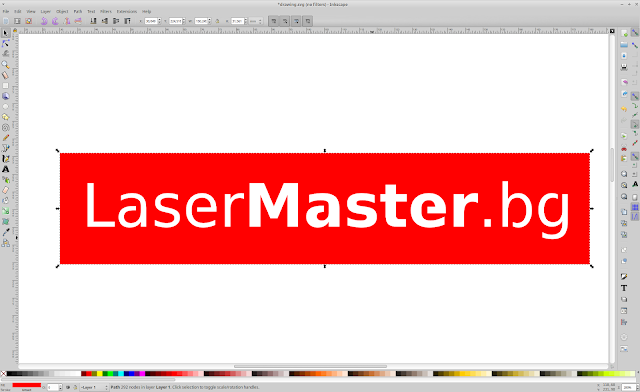This screenshot has width=640, height=392.
Task: Rotate selection 90° counter-clockwise
Action: click(44, 21)
